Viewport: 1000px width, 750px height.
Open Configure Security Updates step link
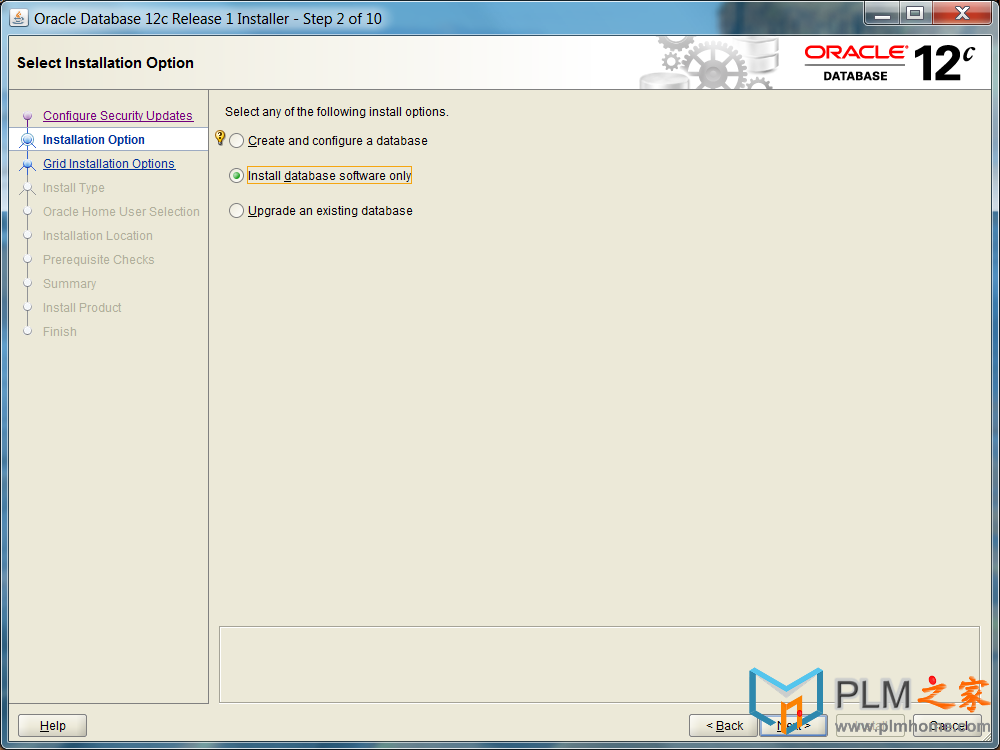coord(118,115)
